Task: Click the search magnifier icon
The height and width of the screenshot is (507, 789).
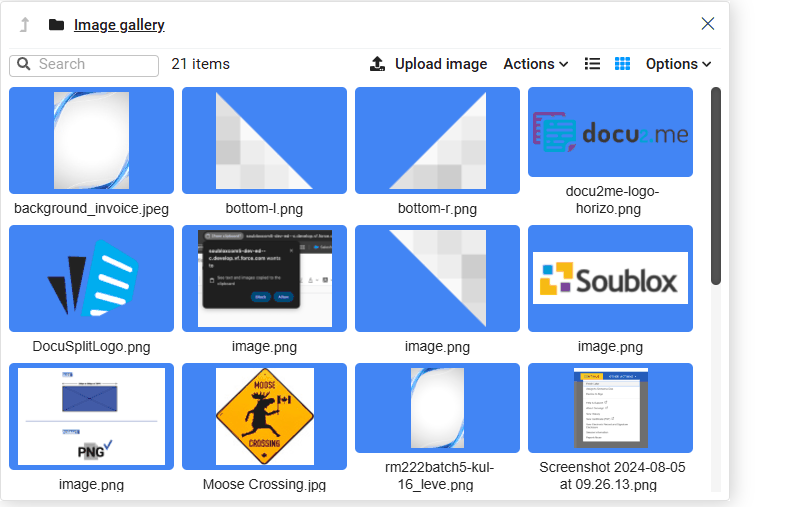Action: click(23, 64)
